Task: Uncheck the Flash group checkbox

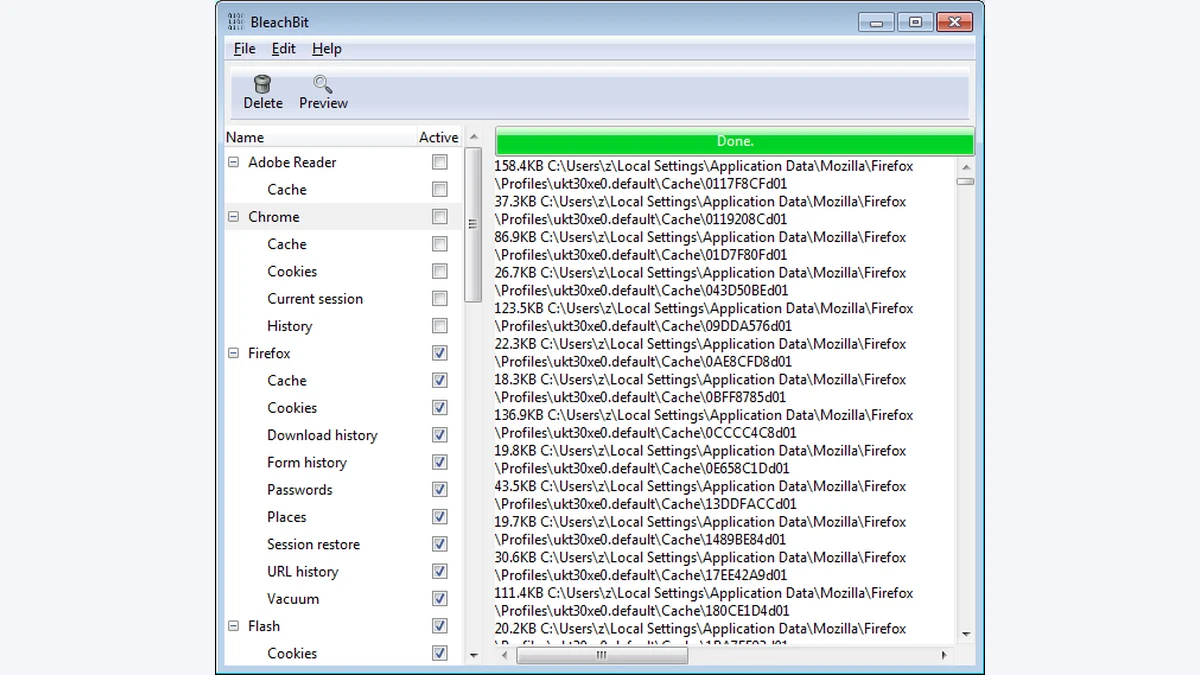Action: pos(440,626)
